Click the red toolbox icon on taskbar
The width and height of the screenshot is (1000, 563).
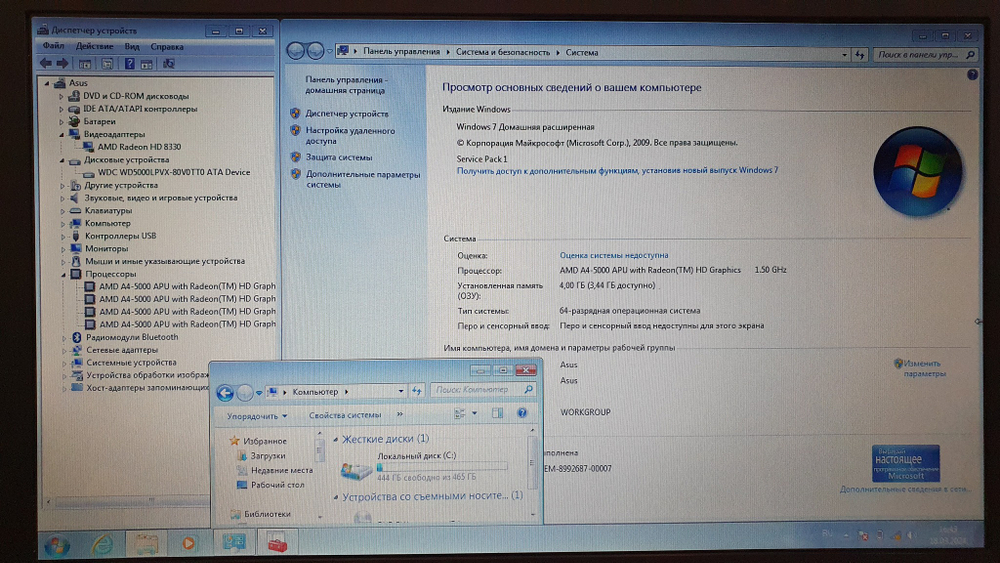276,543
